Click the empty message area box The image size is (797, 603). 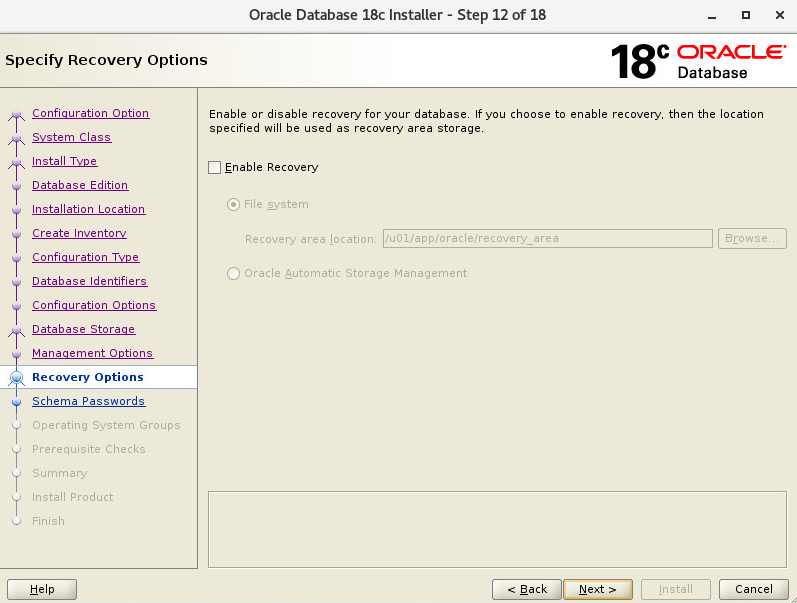pyautogui.click(x=497, y=529)
